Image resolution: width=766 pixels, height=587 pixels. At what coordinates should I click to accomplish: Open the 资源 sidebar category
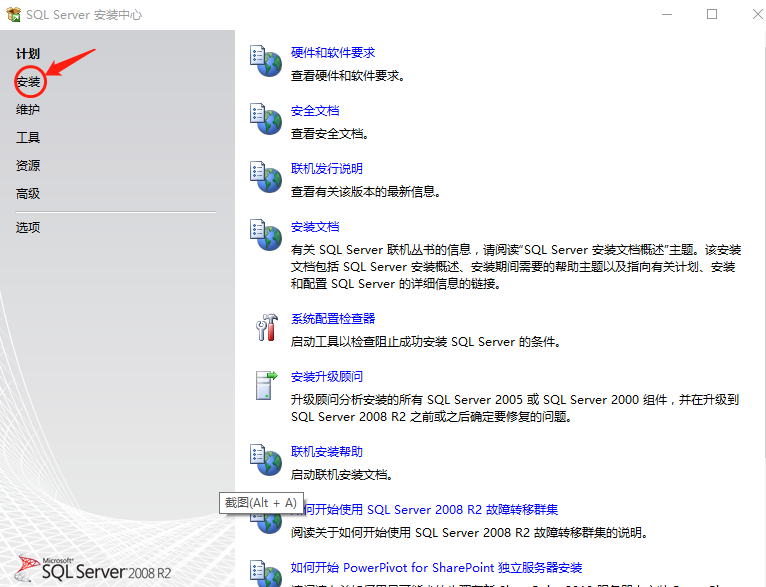[28, 166]
